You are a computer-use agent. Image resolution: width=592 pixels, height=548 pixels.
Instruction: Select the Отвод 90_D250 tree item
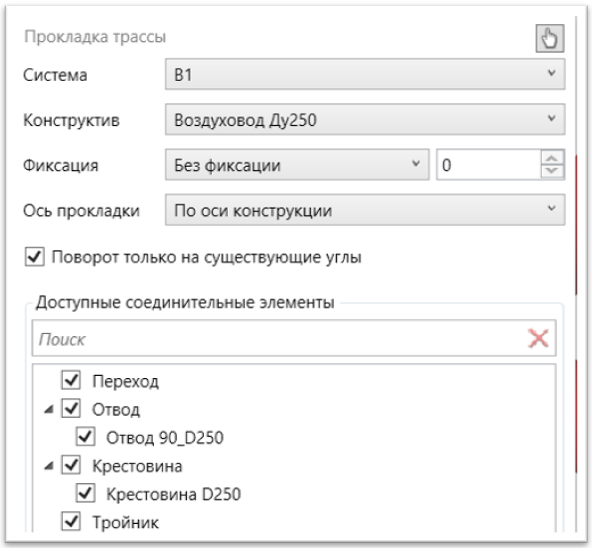point(165,438)
